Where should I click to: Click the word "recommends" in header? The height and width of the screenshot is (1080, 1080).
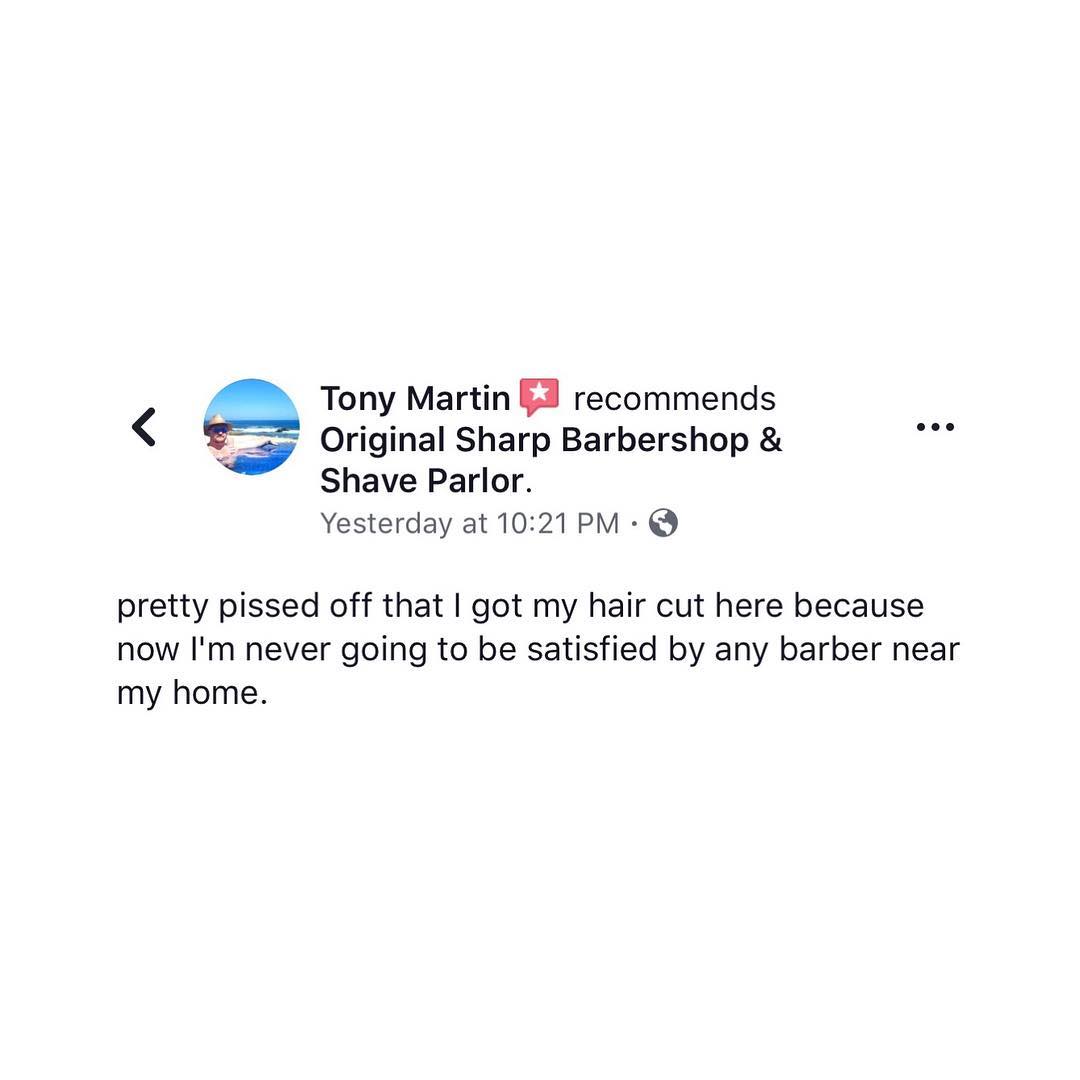(x=674, y=399)
